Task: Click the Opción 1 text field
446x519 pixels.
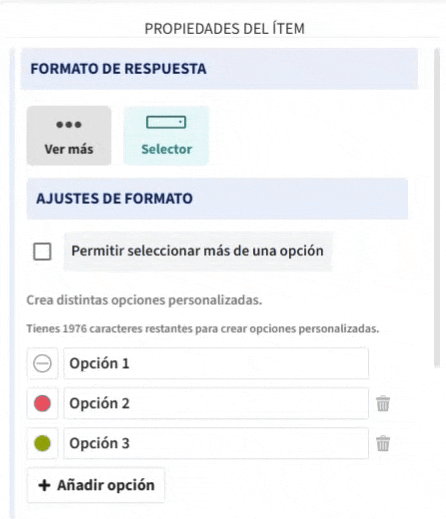Action: (216, 363)
